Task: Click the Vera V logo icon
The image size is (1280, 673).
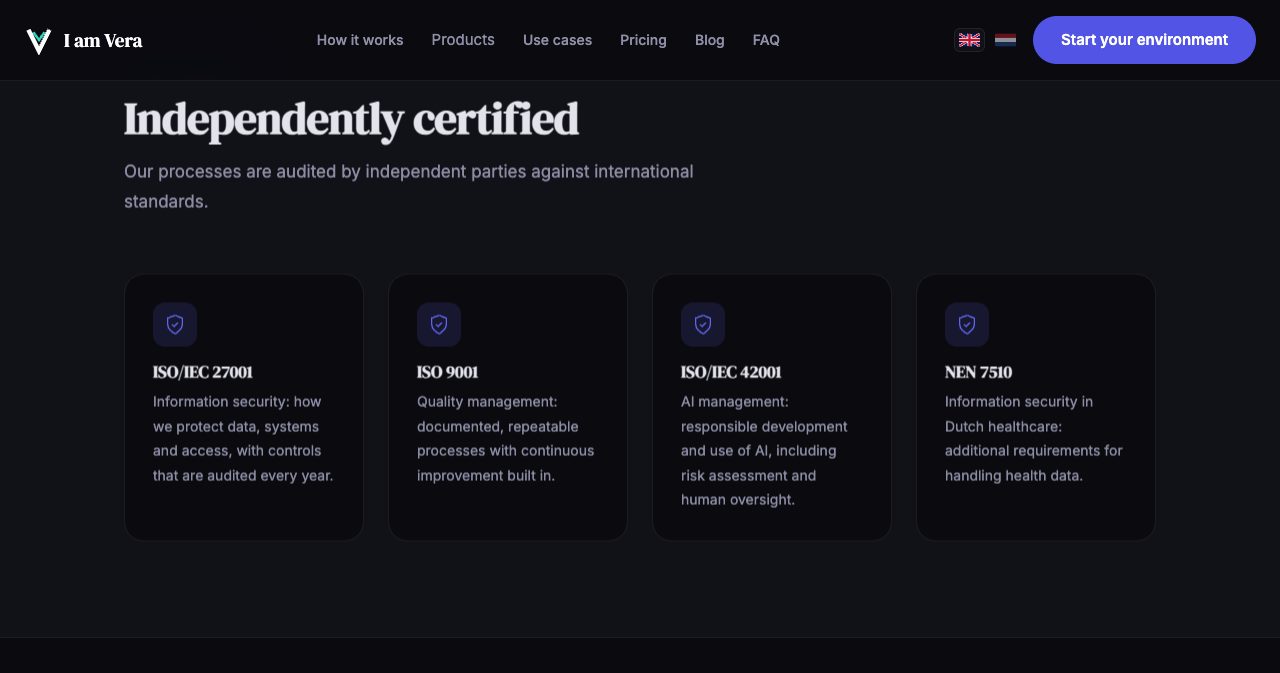Action: (x=38, y=41)
